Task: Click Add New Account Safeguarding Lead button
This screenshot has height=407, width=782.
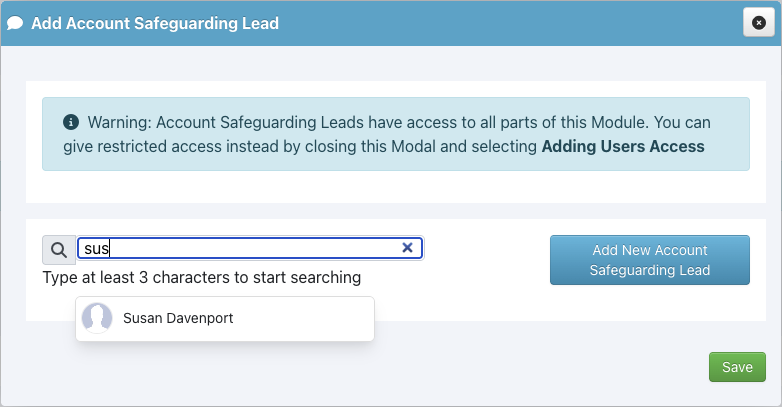Action: click(649, 260)
